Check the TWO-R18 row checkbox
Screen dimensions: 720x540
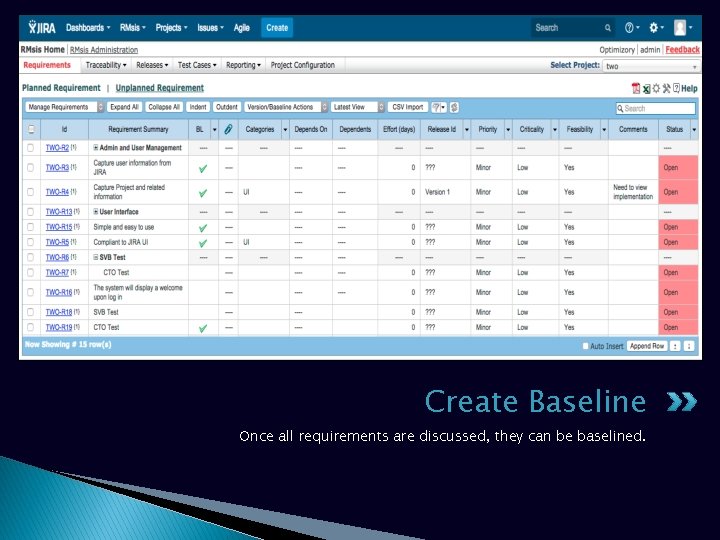(30, 312)
